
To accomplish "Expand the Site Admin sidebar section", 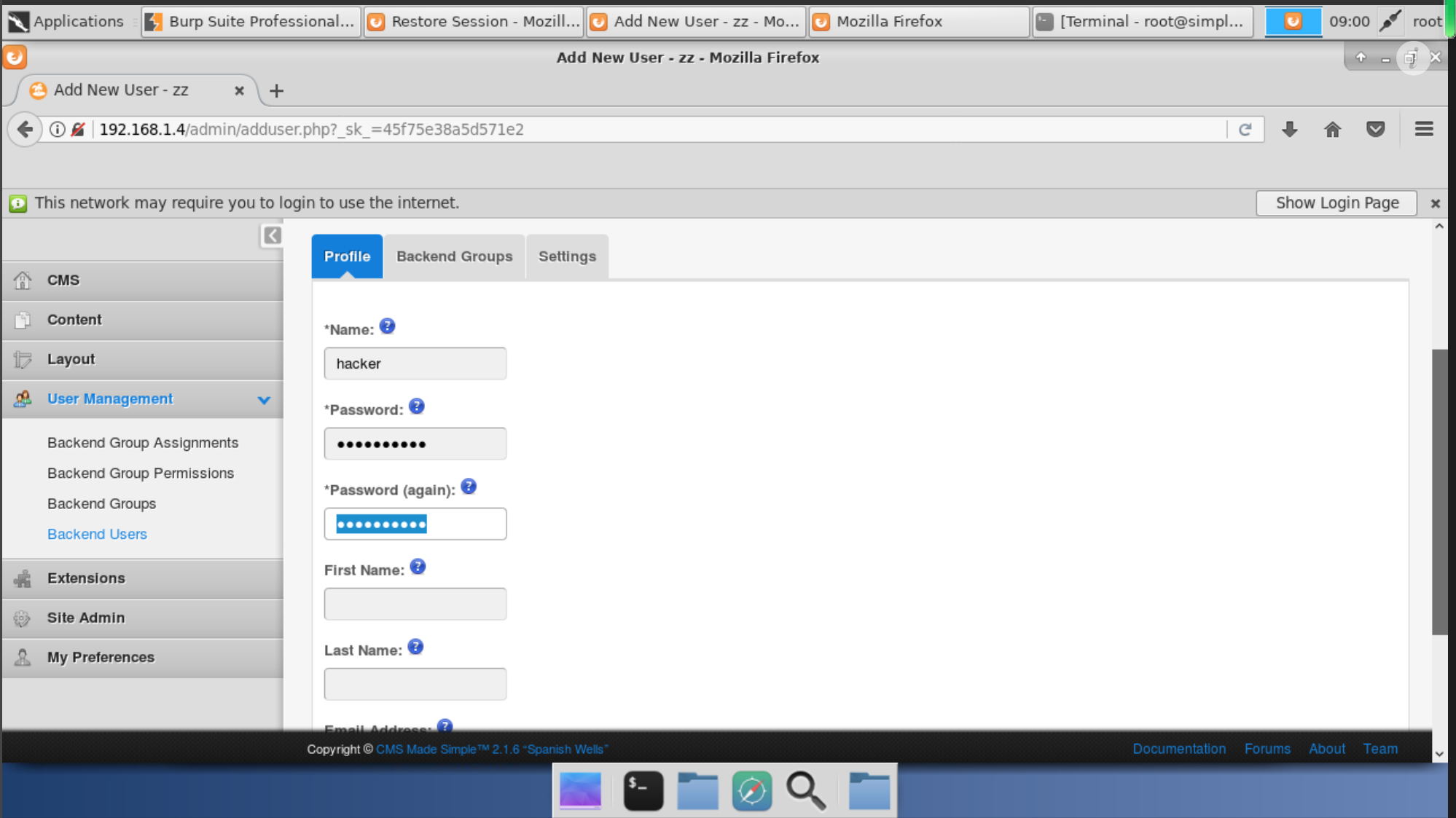I will click(86, 618).
